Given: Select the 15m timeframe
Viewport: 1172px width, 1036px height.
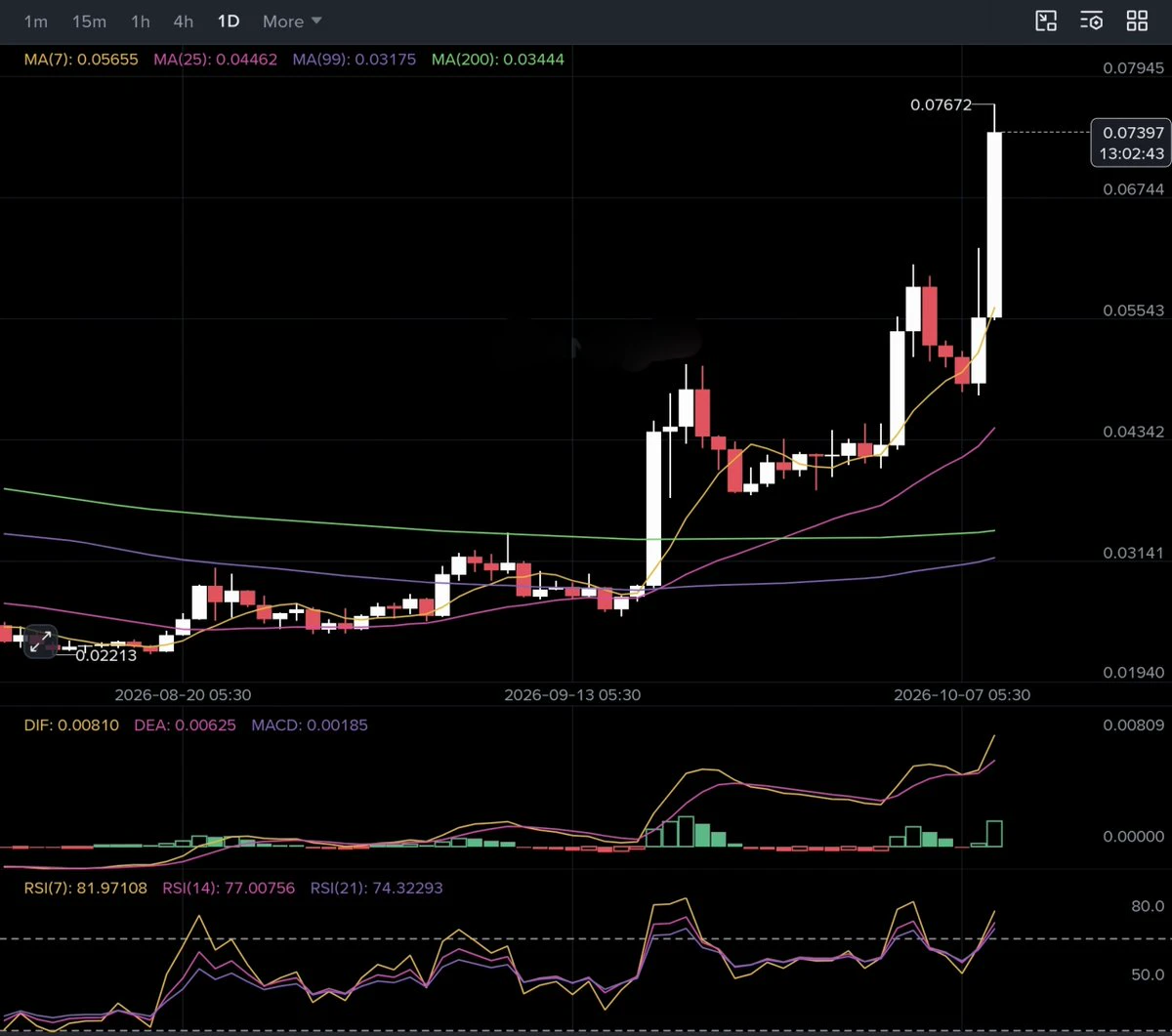Looking at the screenshot, I should (x=89, y=21).
